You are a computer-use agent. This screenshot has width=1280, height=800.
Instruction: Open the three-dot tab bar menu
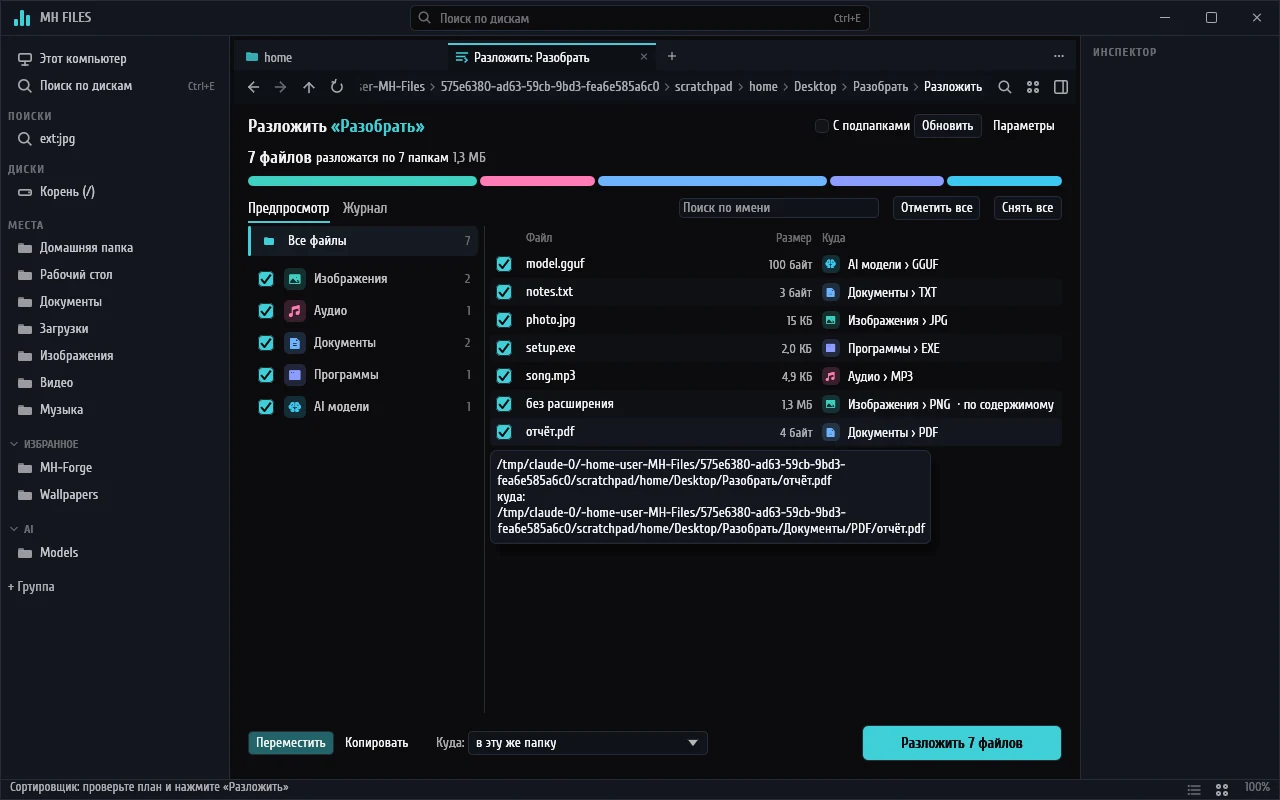1059,57
